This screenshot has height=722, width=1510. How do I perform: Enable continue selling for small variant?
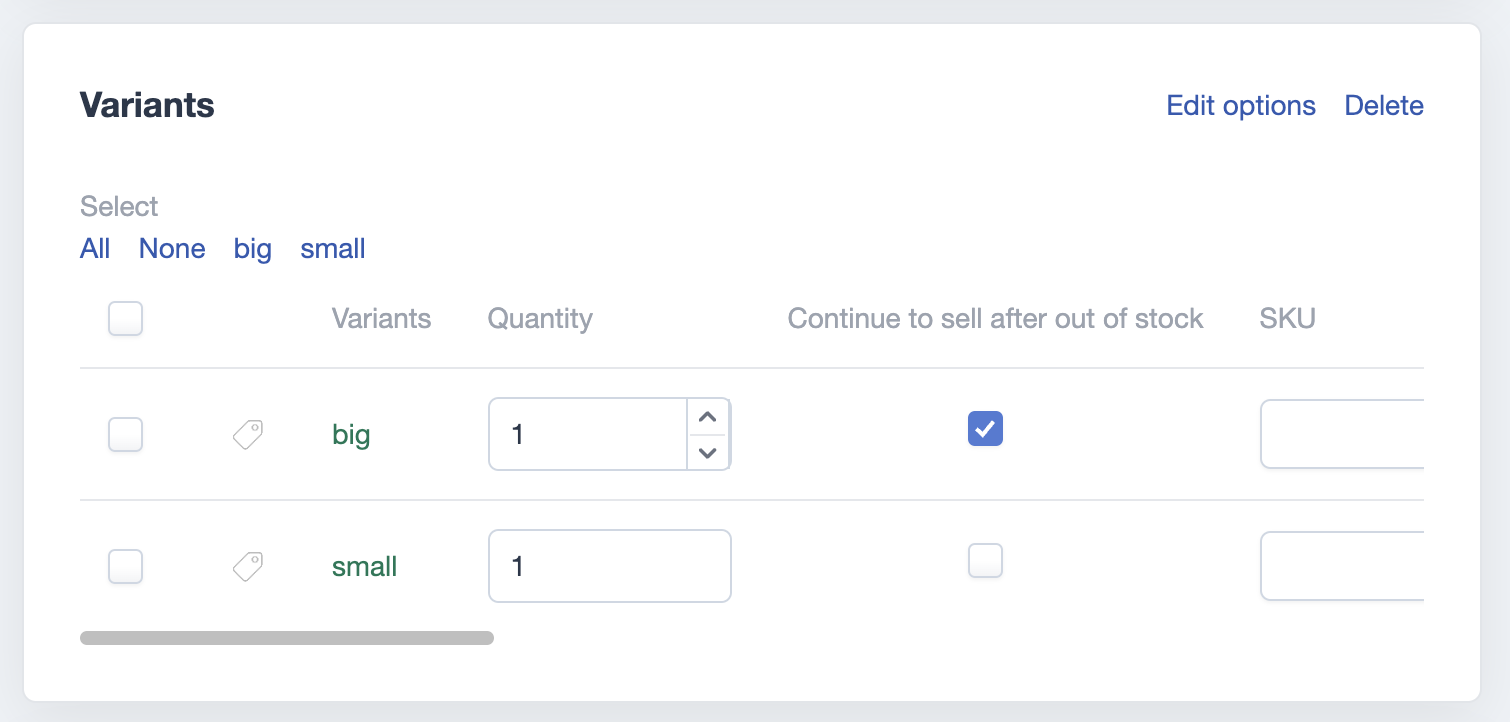985,560
